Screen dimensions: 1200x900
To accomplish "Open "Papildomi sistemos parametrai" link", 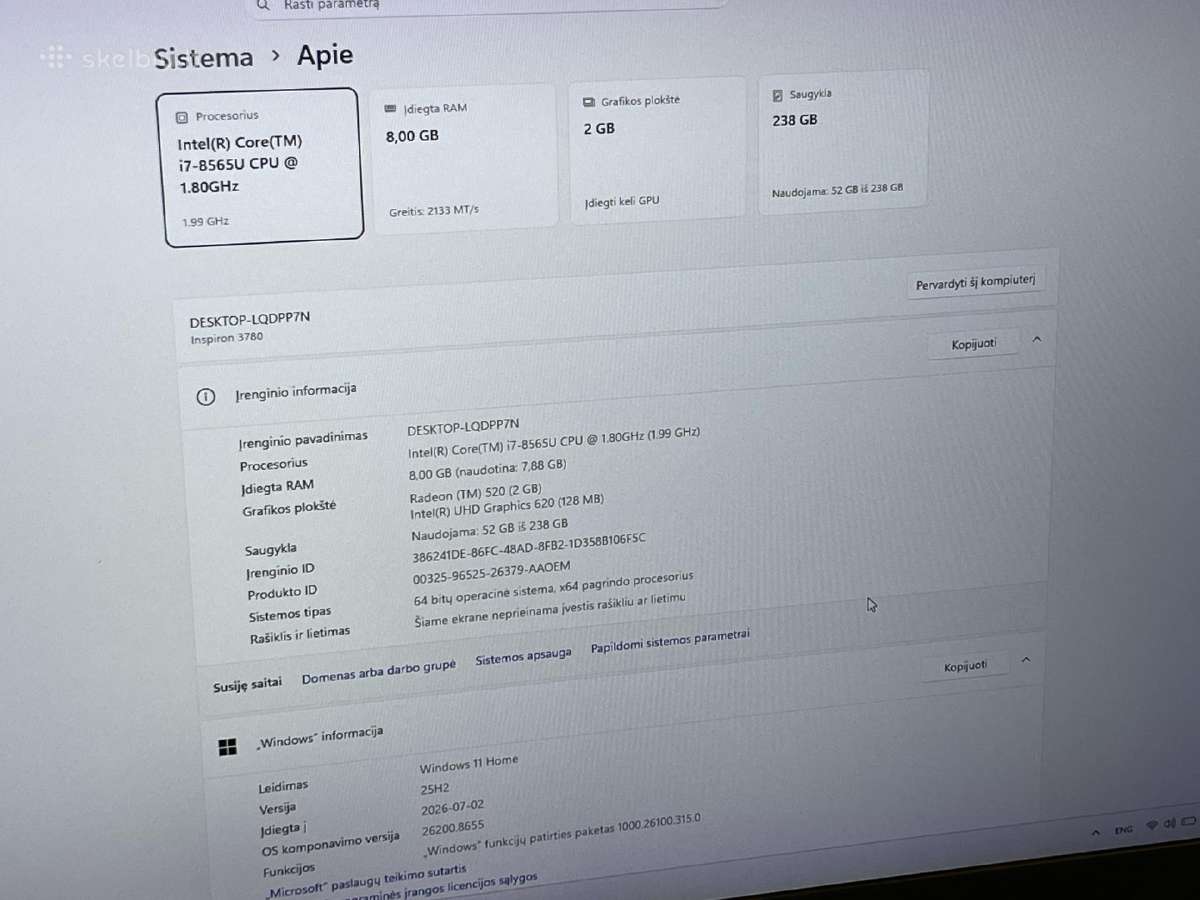I will coord(670,642).
